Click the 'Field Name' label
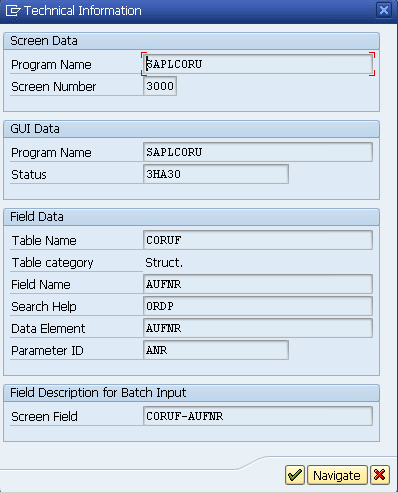This screenshot has width=398, height=493. 41,285
